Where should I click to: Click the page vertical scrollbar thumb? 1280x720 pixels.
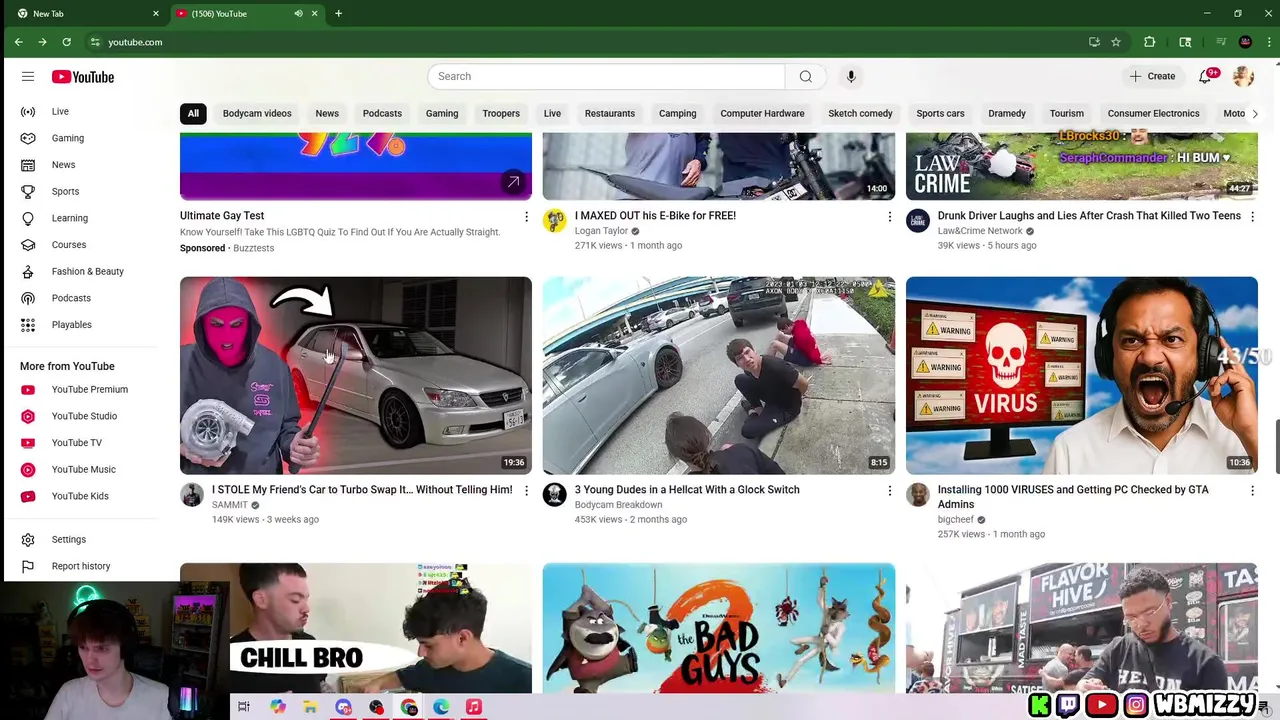pyautogui.click(x=1275, y=447)
